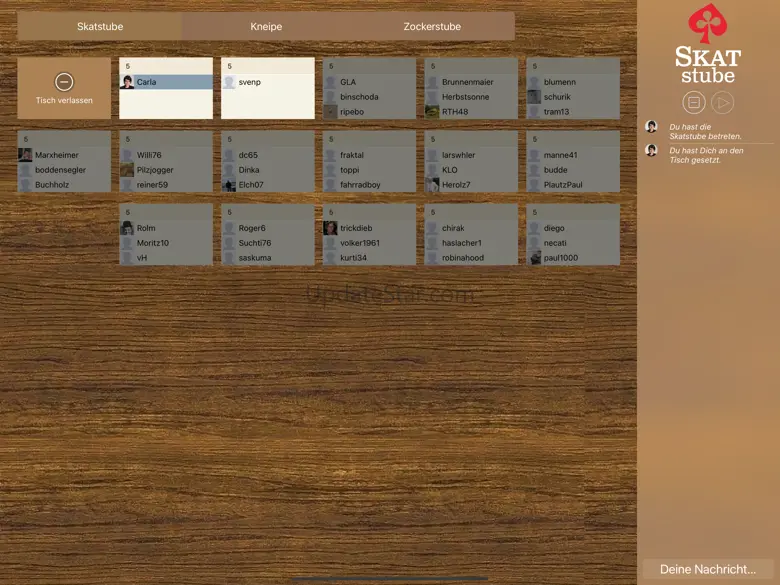Switch to the Kneipe tab
The image size is (780, 585).
pos(266,26)
